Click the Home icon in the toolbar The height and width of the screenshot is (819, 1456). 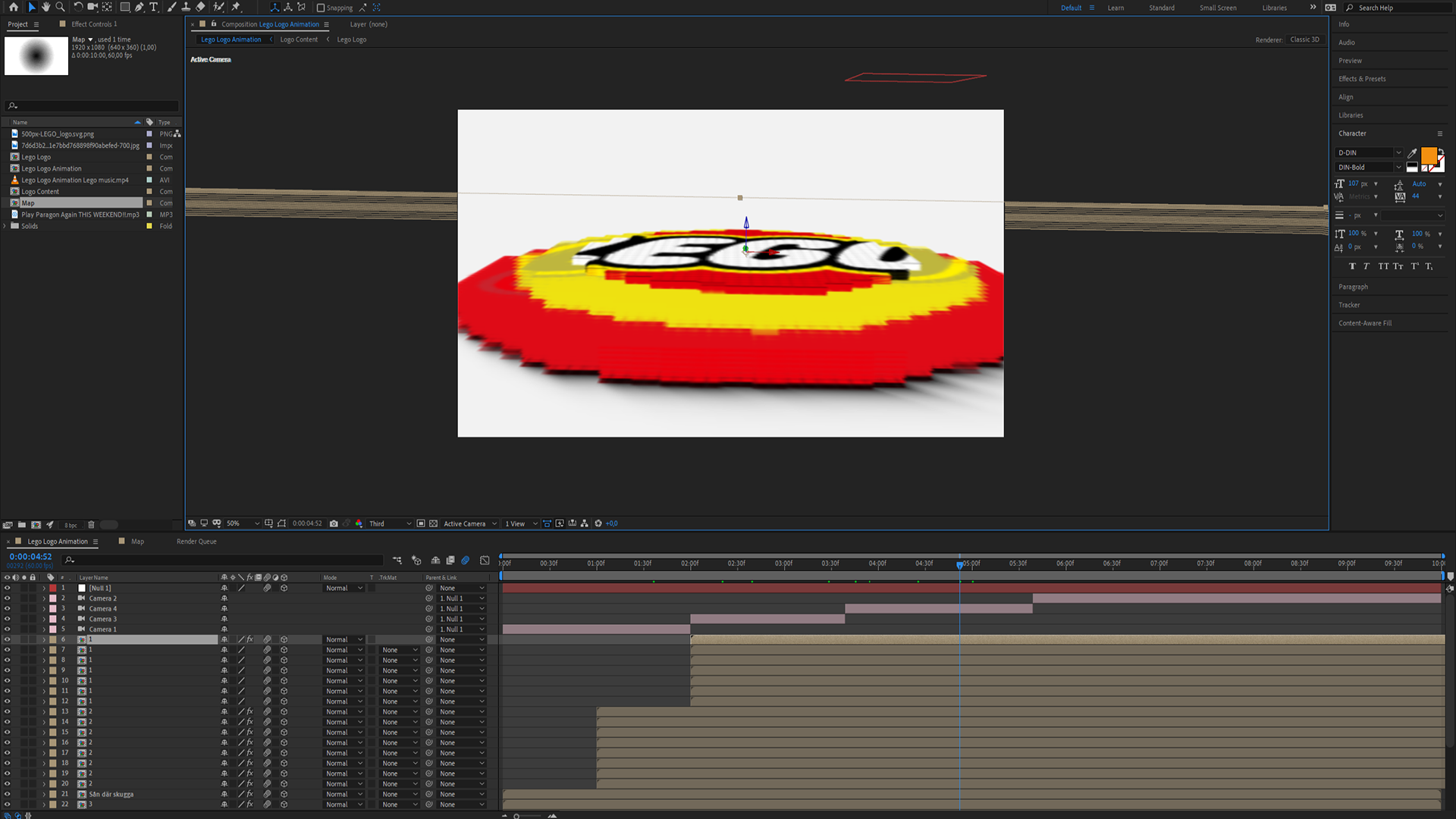pyautogui.click(x=14, y=7)
